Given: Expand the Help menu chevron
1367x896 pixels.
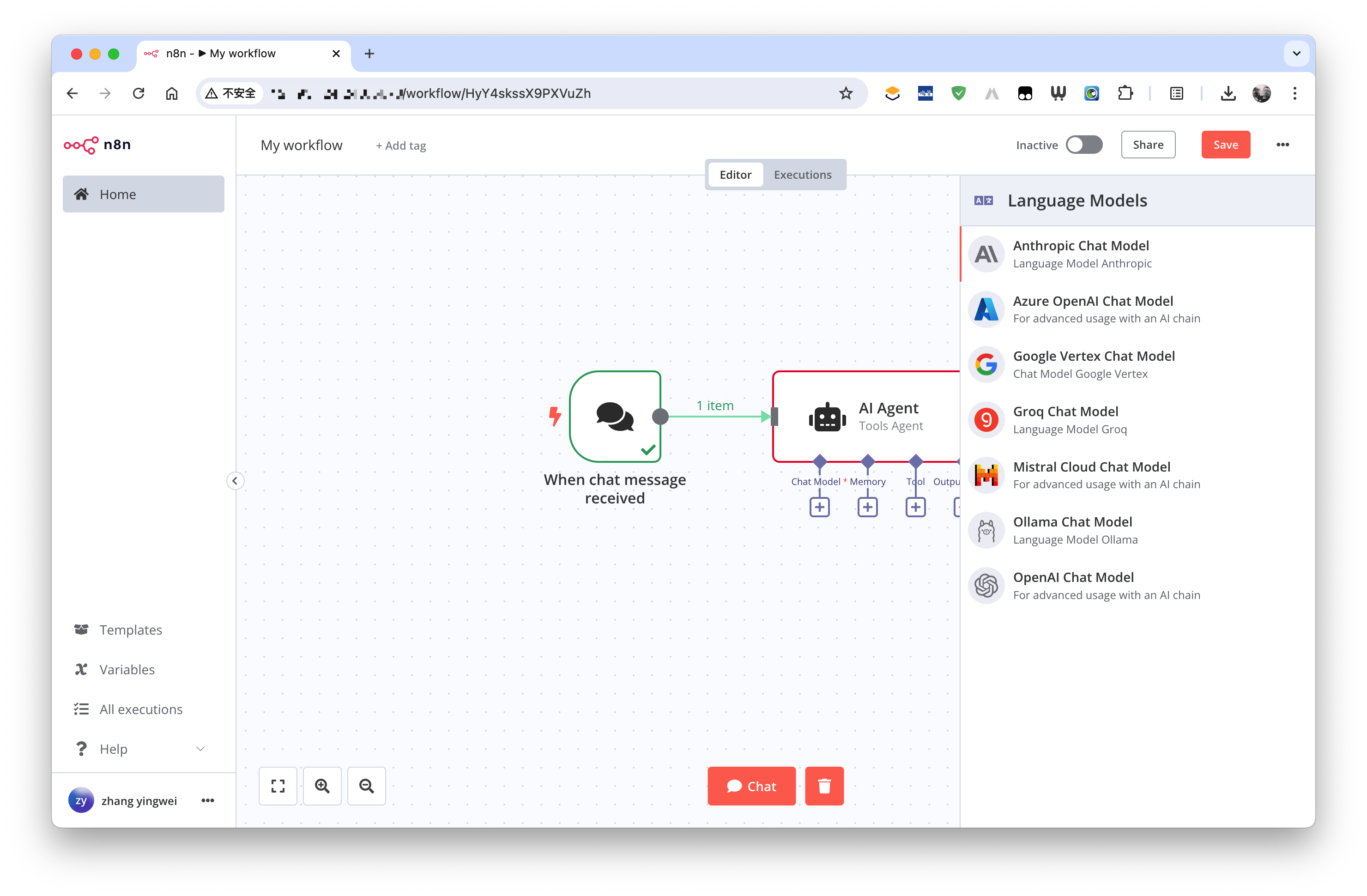Looking at the screenshot, I should point(200,748).
